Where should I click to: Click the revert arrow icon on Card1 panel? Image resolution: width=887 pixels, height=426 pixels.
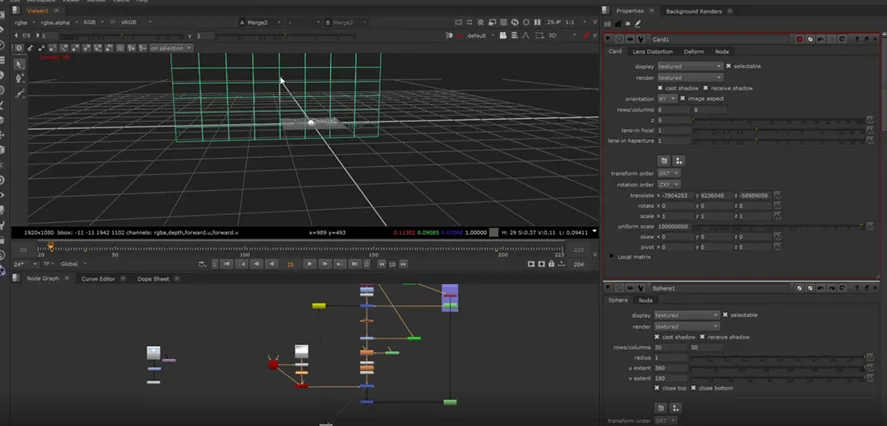[821, 40]
